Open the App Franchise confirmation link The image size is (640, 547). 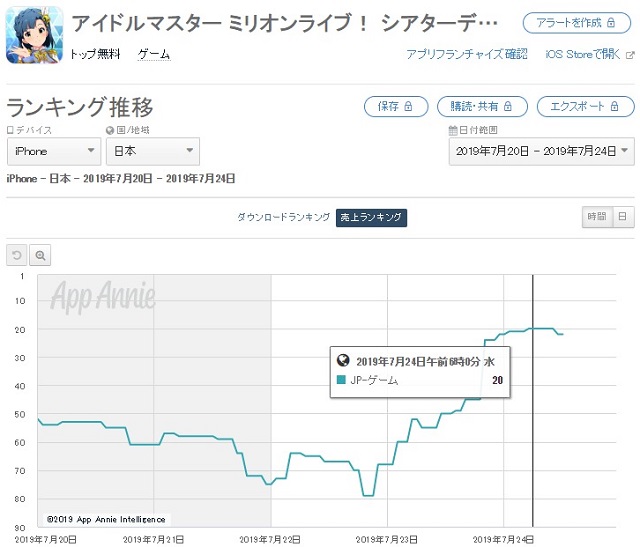[466, 54]
